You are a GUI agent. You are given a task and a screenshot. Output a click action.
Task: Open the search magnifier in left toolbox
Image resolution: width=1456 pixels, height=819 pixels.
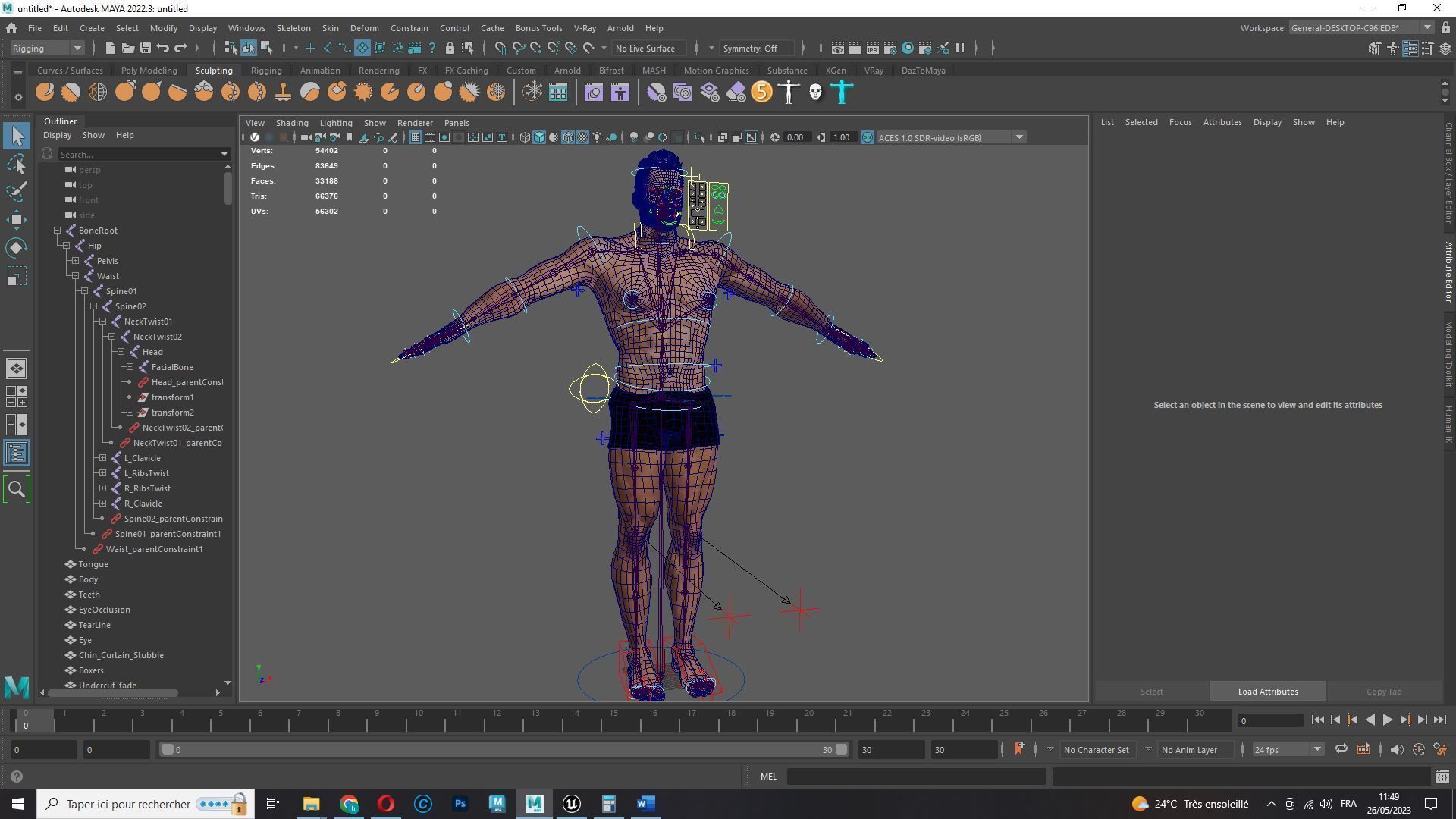pyautogui.click(x=17, y=489)
